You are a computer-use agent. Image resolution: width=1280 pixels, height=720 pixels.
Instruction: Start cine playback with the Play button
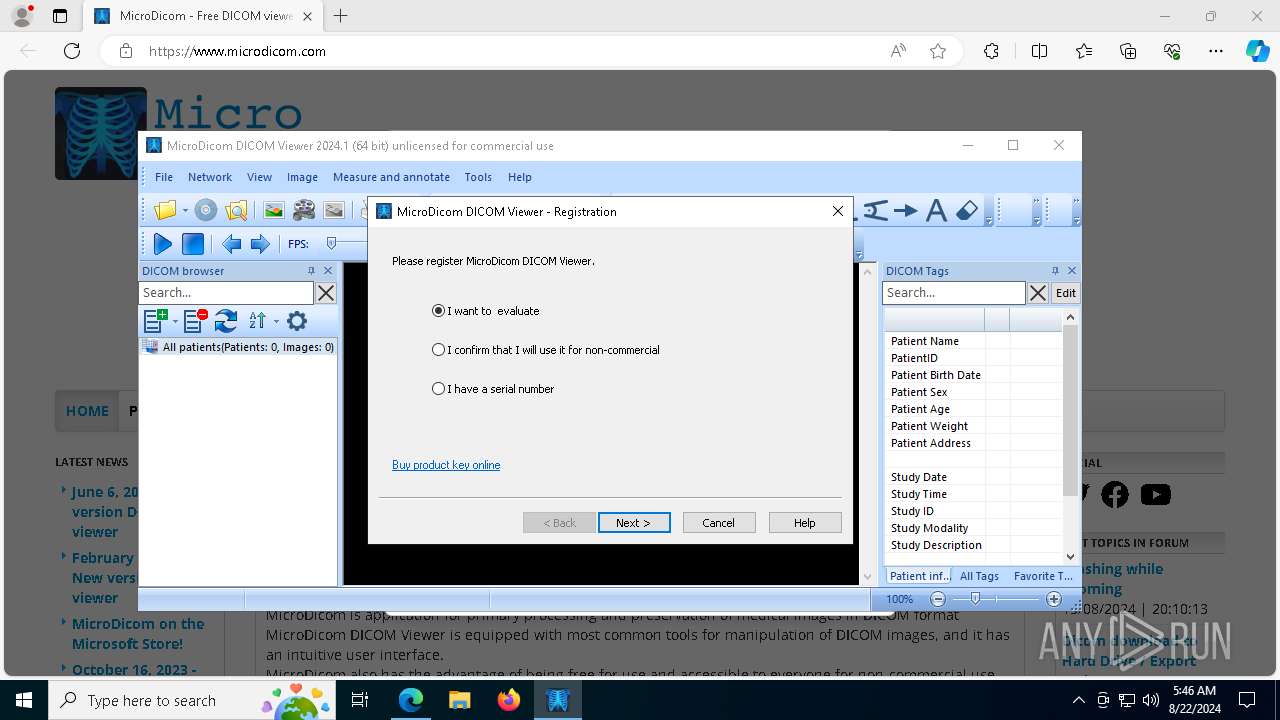(162, 243)
